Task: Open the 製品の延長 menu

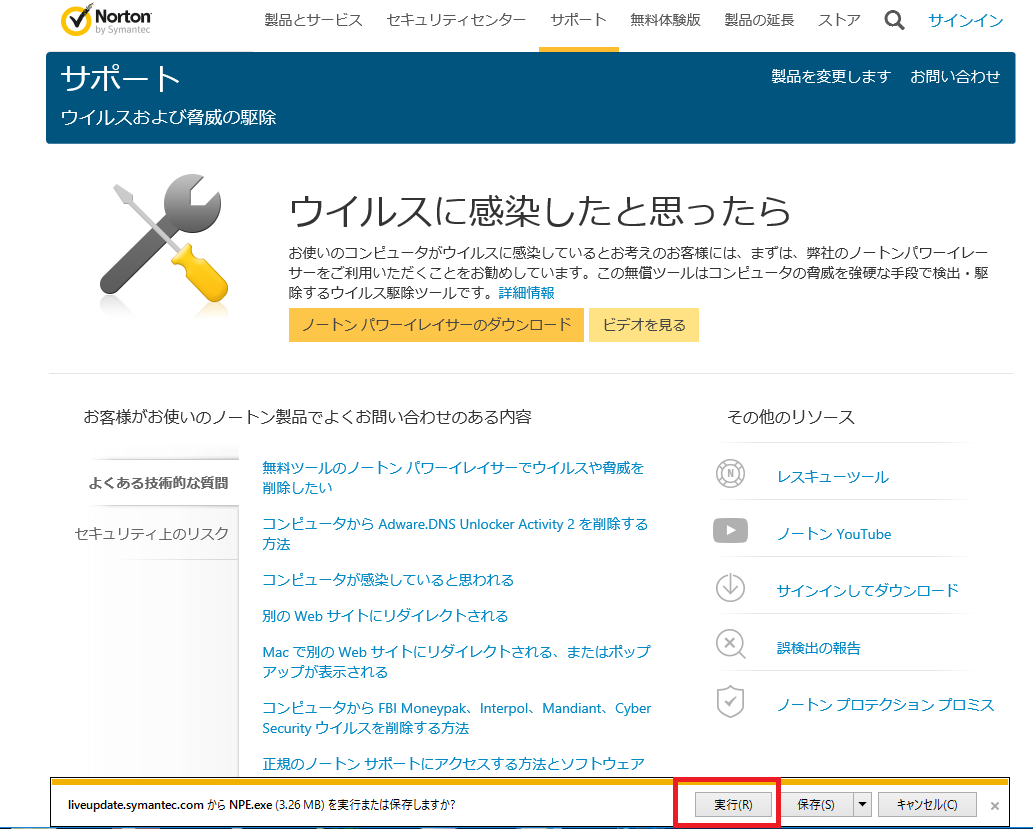Action: tap(759, 20)
